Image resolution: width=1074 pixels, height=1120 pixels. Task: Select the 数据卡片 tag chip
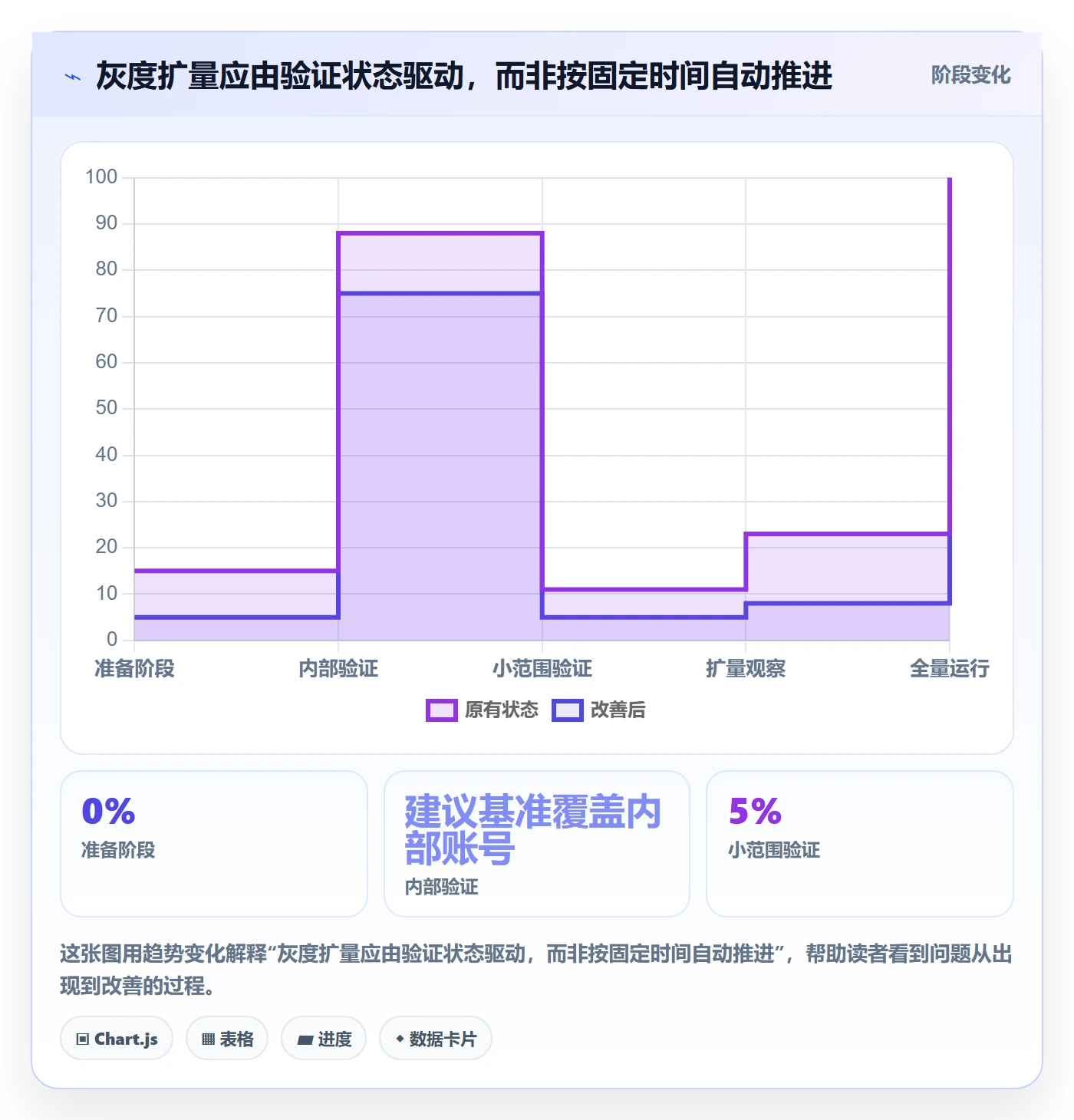[x=436, y=1039]
